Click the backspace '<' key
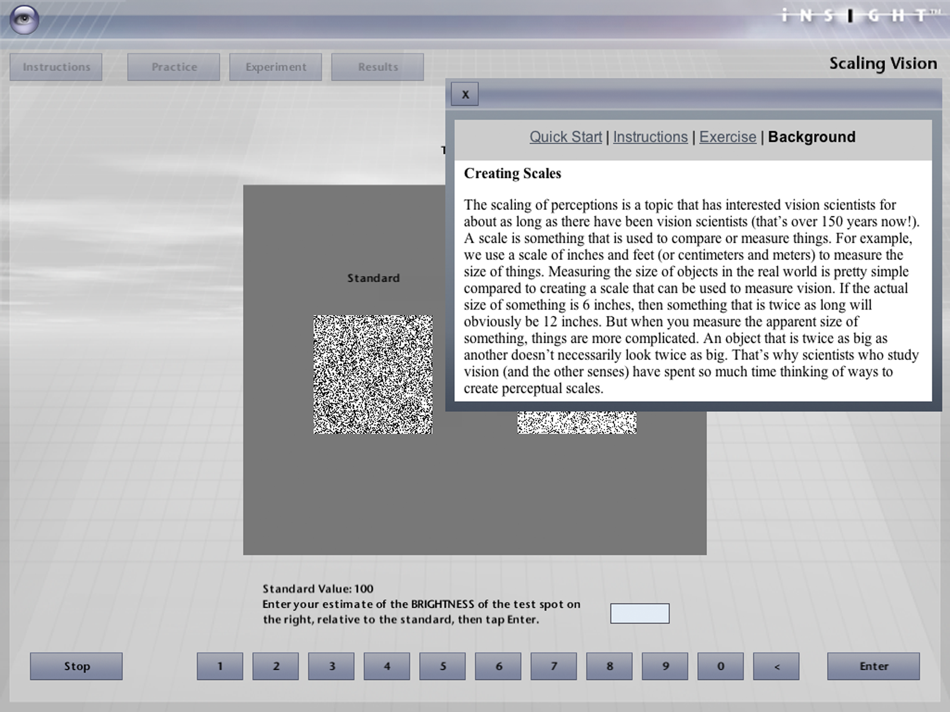The width and height of the screenshot is (950, 712). (x=776, y=666)
